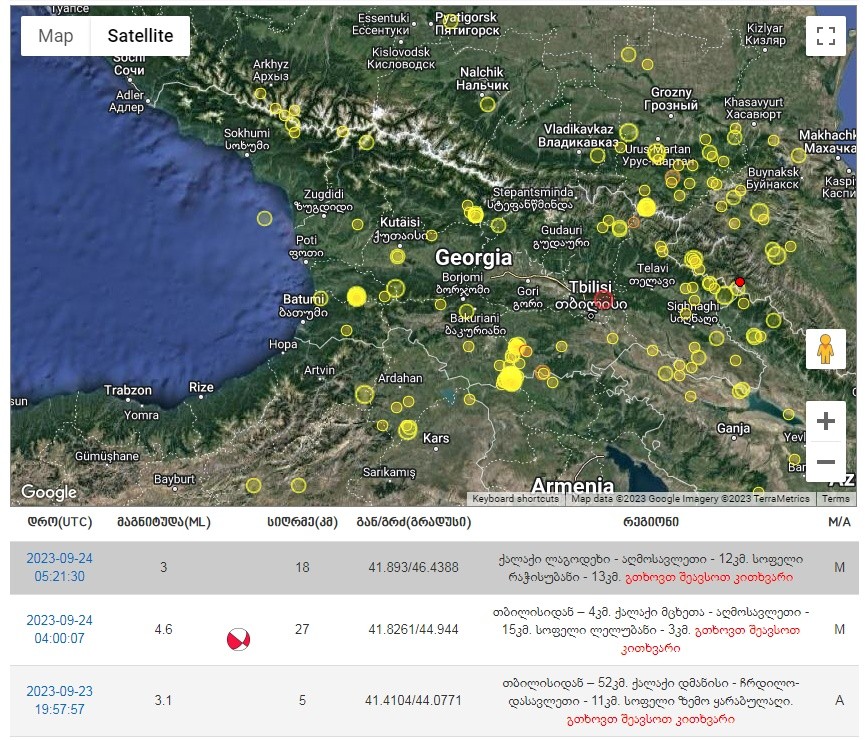
Task: Click the large yellow marker east of Batumi
Action: pyautogui.click(x=357, y=296)
